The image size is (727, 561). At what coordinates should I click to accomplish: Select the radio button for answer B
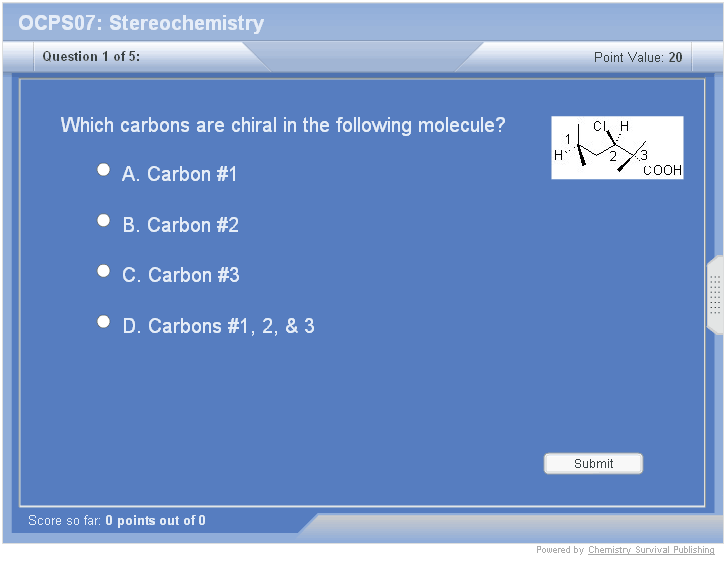click(x=103, y=220)
